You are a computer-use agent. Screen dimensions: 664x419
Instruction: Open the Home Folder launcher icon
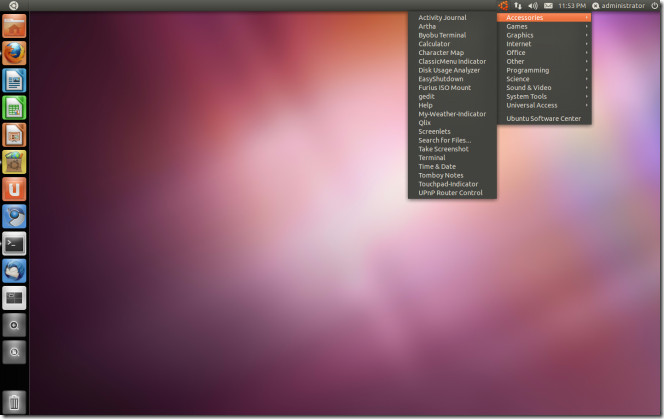[14, 26]
